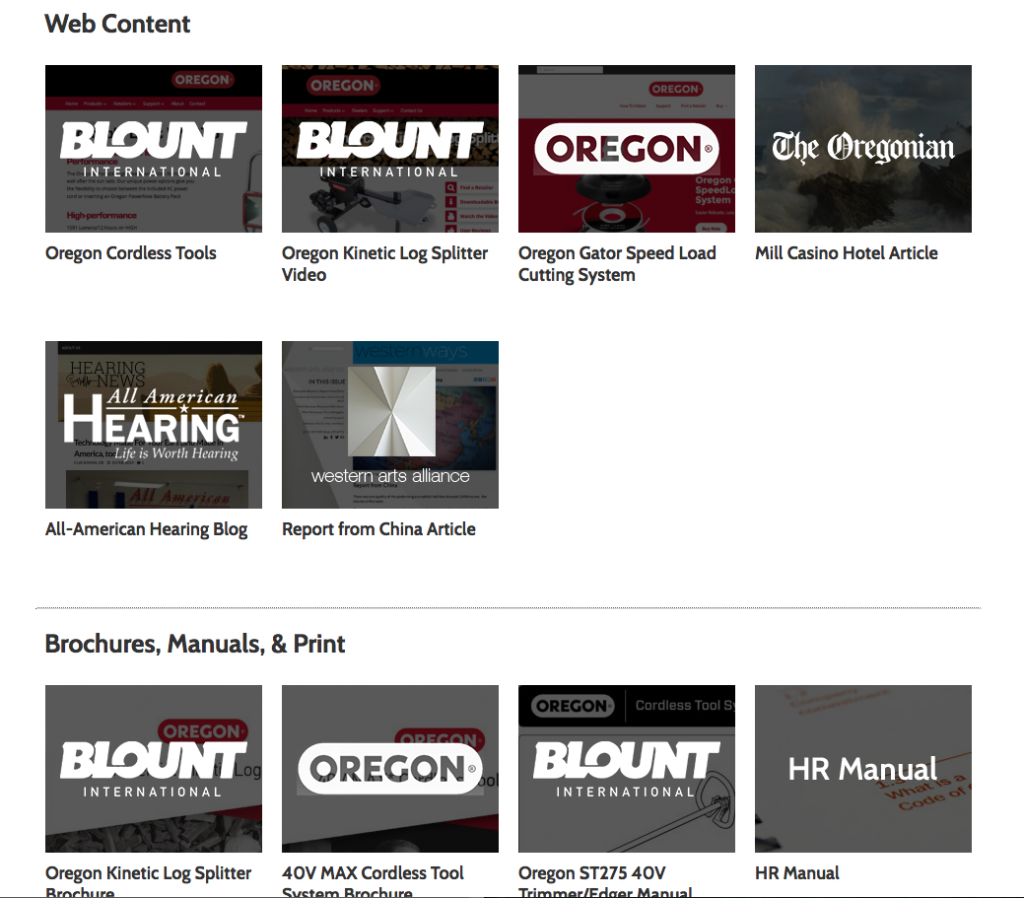The width and height of the screenshot is (1024, 898).
Task: Open the Report from China Article link
Action: 378,529
